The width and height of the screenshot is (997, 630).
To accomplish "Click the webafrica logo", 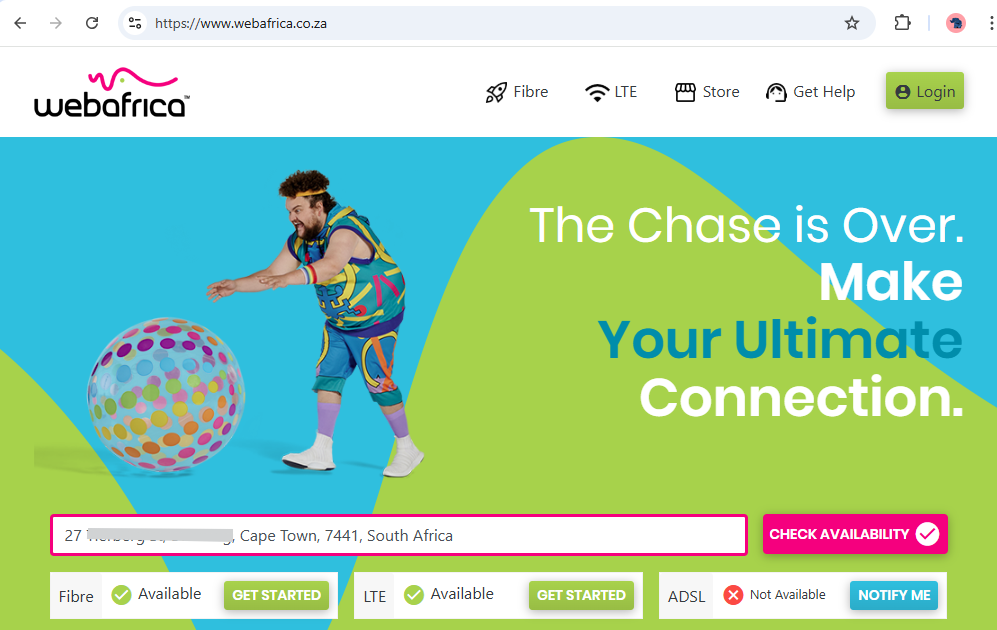I will pos(112,93).
